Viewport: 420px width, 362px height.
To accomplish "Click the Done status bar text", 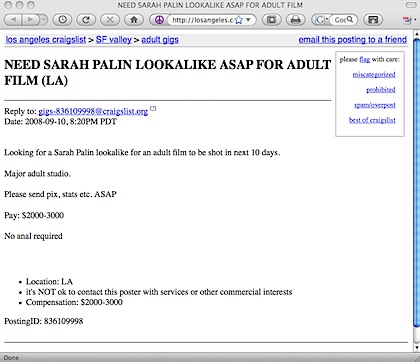I will pyautogui.click(x=11, y=358).
